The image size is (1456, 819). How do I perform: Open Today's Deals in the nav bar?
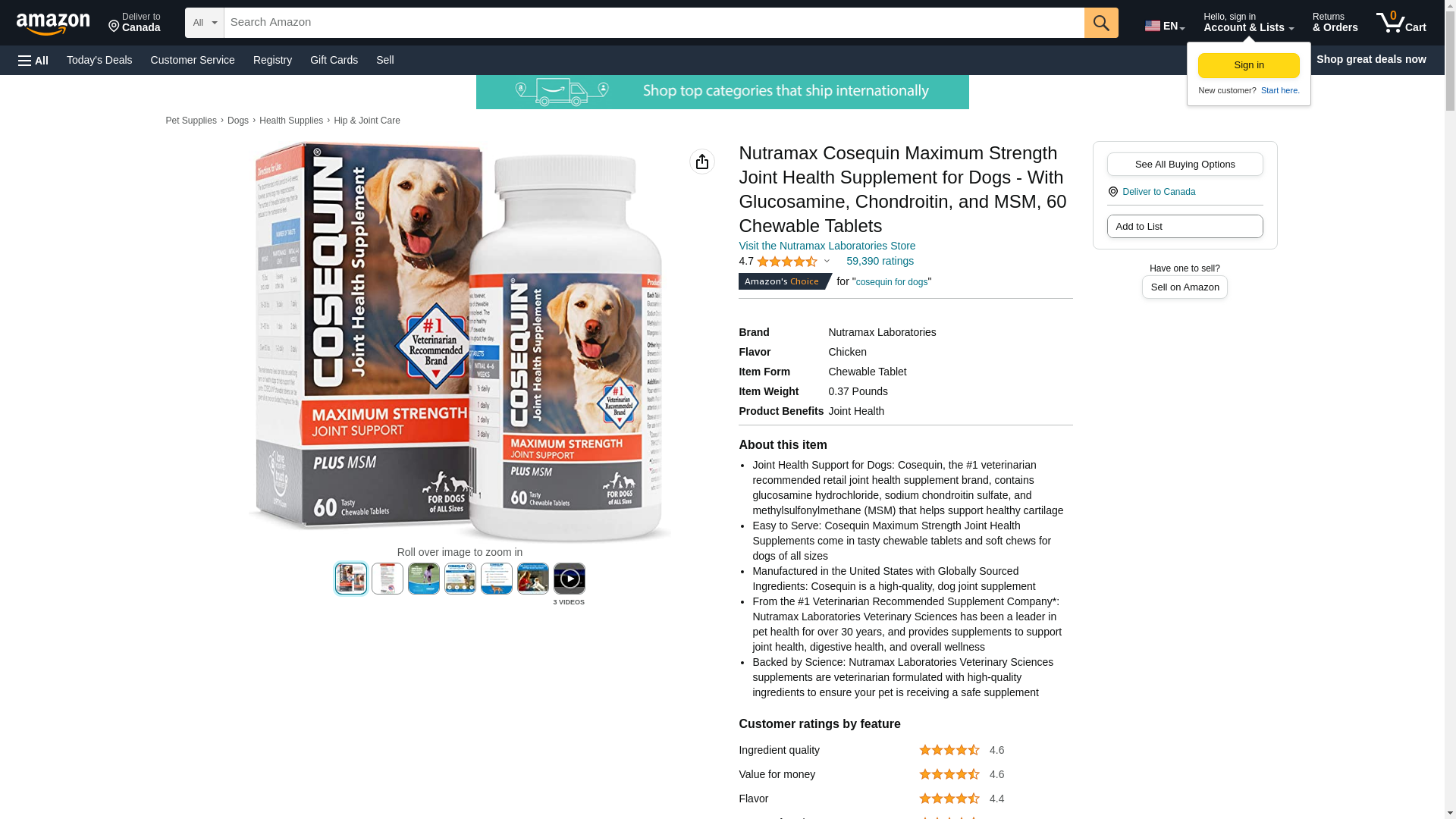click(99, 60)
